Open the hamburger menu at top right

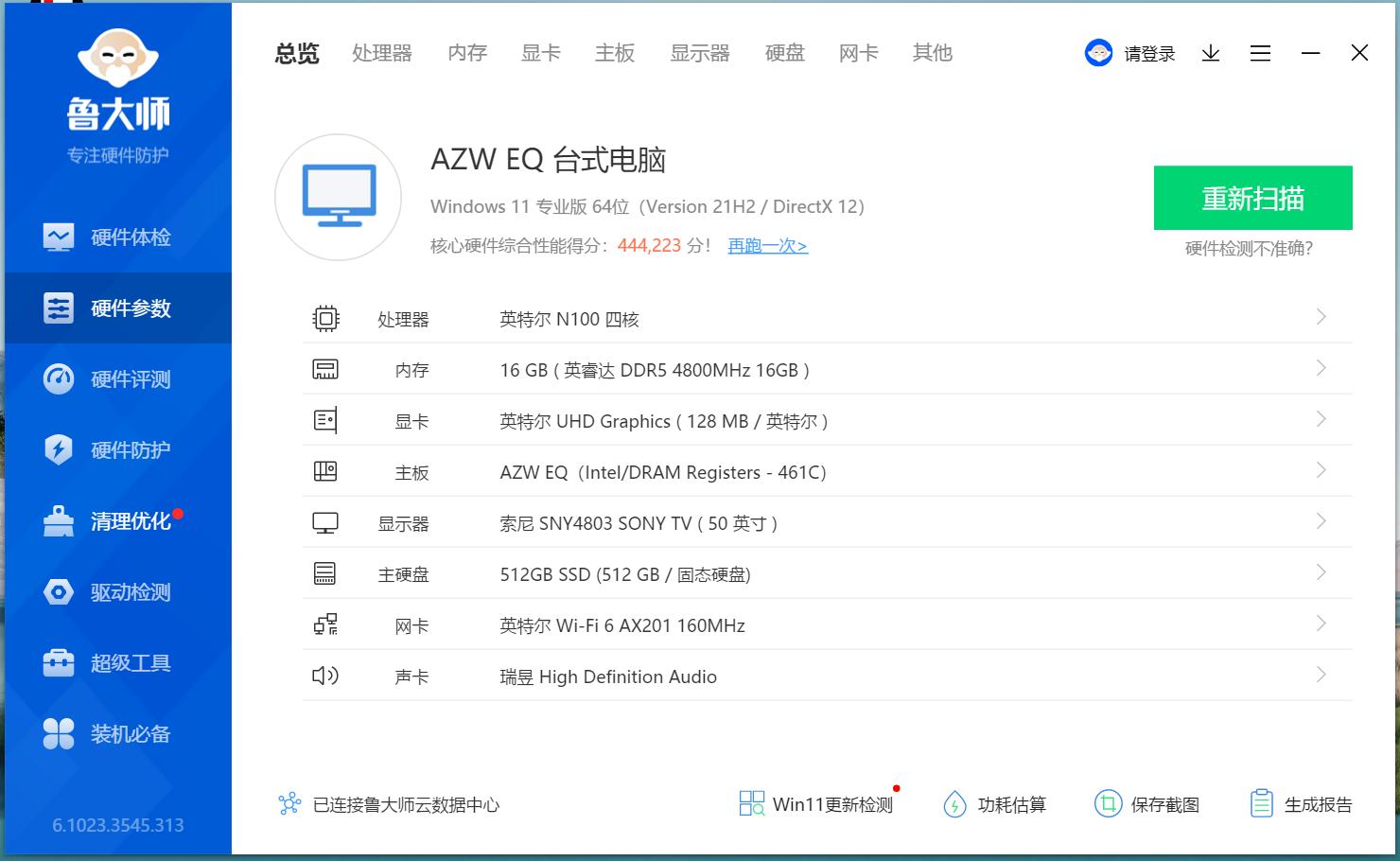(1260, 53)
